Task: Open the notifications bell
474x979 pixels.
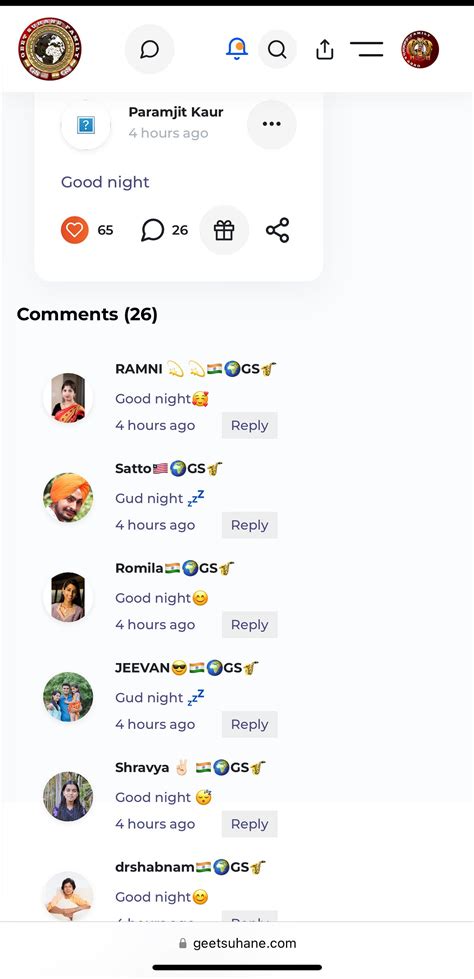Action: (237, 49)
